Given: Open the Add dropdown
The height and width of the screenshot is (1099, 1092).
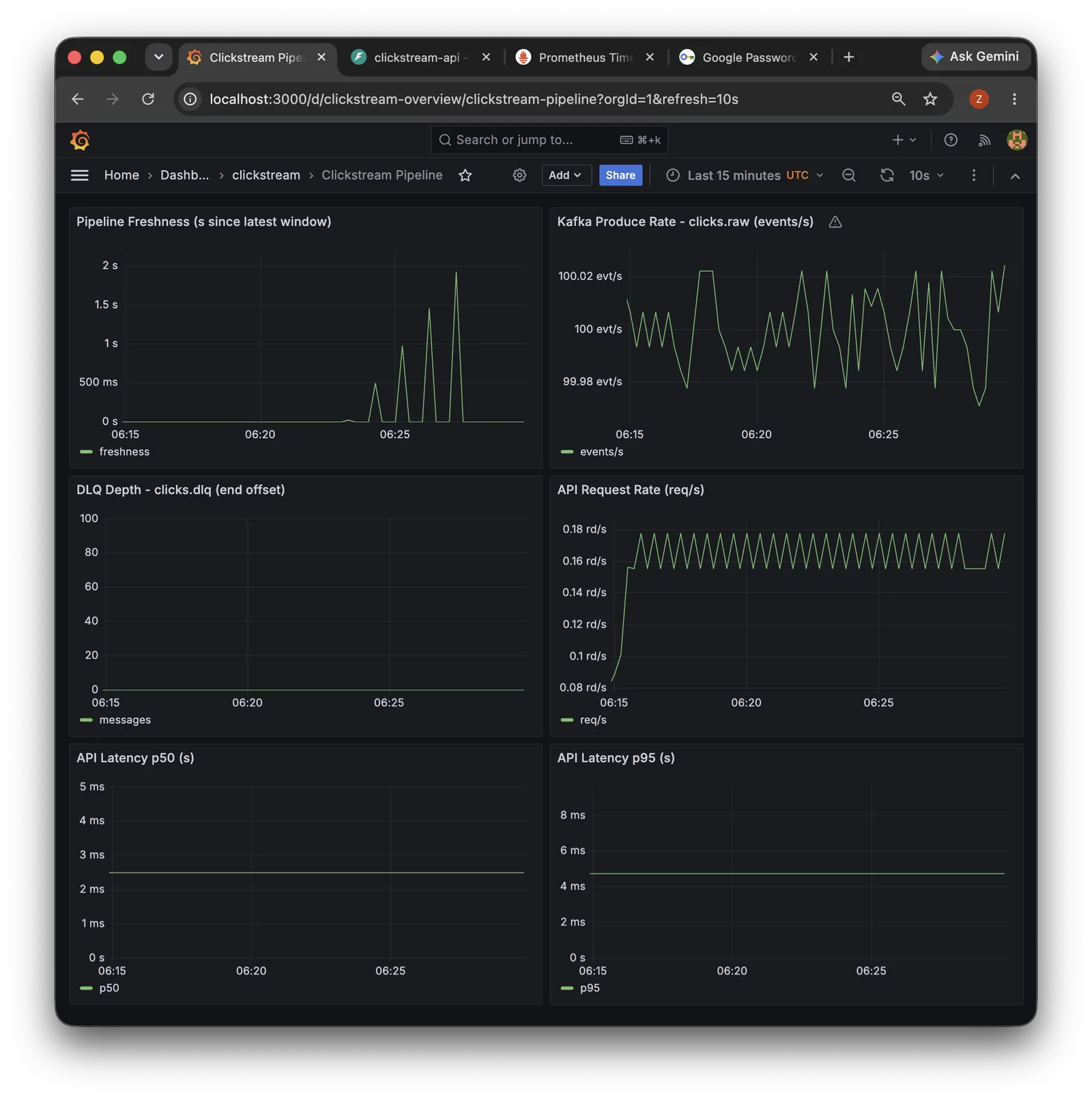Looking at the screenshot, I should coord(566,175).
